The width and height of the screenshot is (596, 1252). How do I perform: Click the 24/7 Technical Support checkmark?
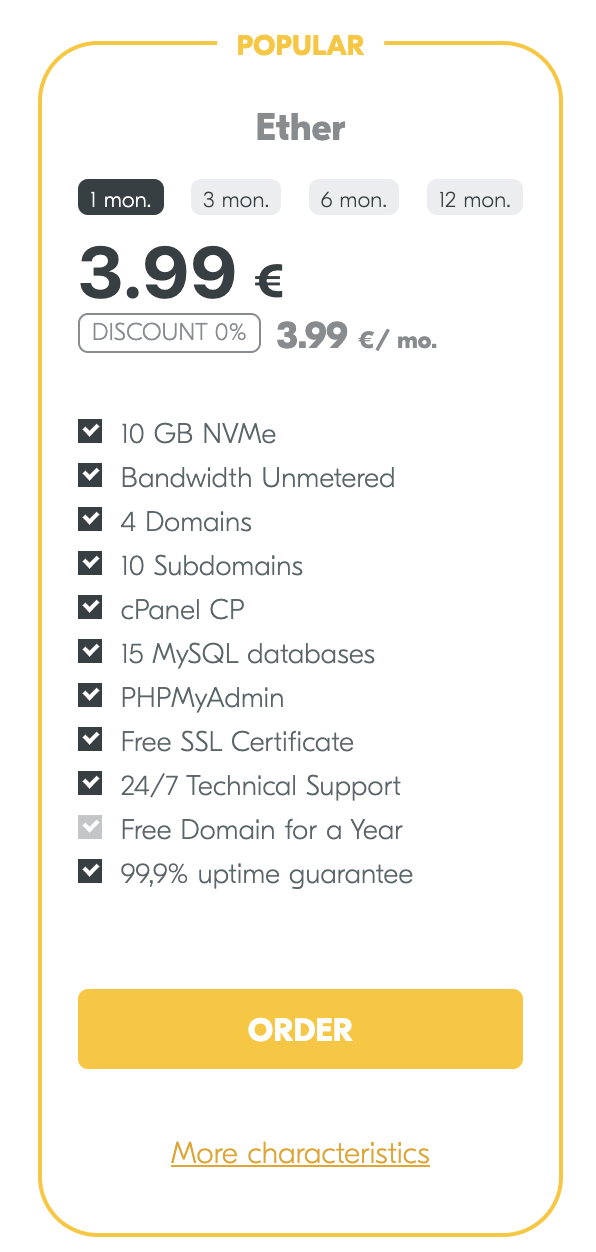coord(90,783)
